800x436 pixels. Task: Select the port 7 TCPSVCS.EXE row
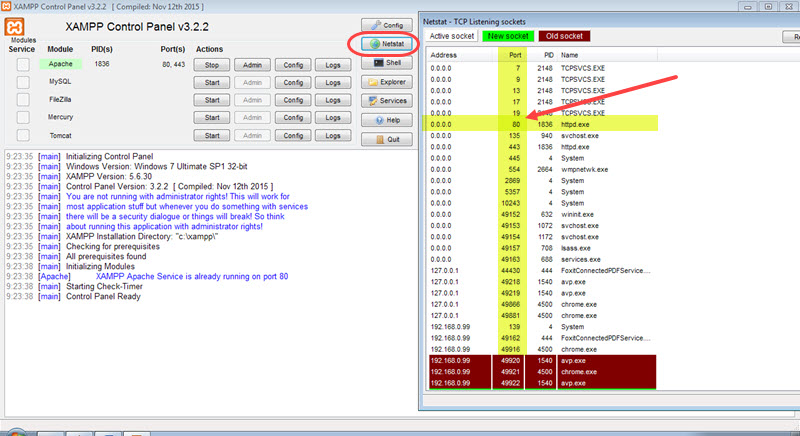click(x=541, y=68)
